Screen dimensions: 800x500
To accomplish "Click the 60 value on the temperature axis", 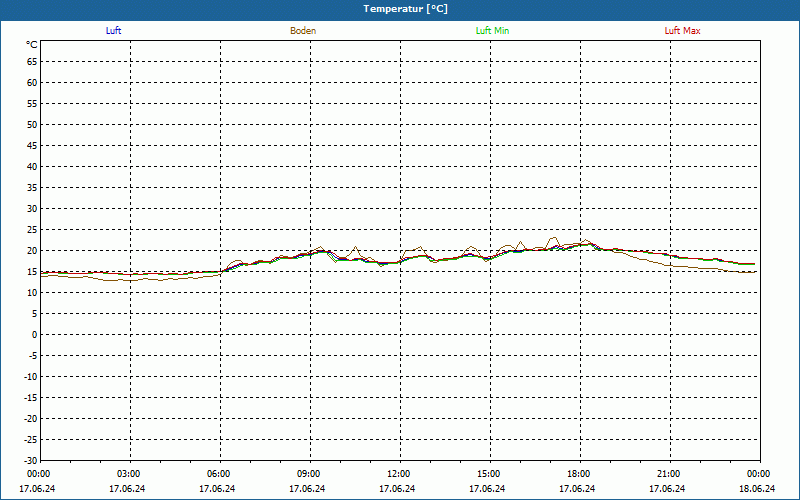I will [32, 83].
